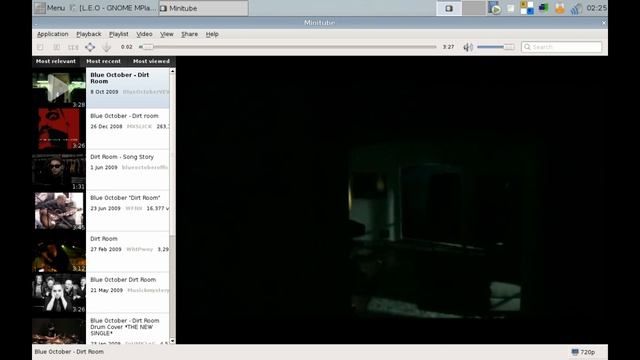Open the Help menu

[x=212, y=34]
